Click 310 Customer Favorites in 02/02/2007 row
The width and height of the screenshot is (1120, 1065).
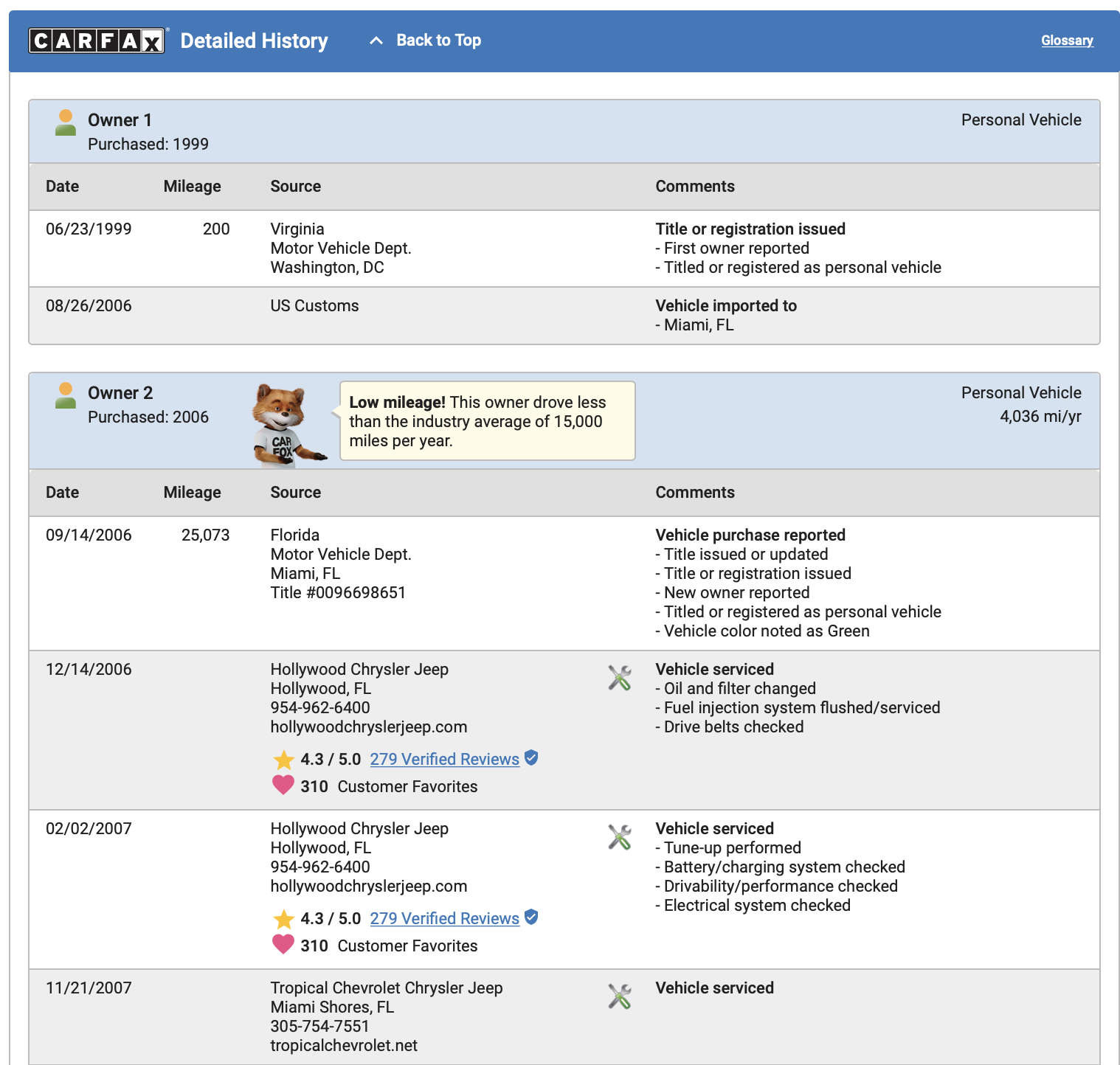[x=389, y=946]
